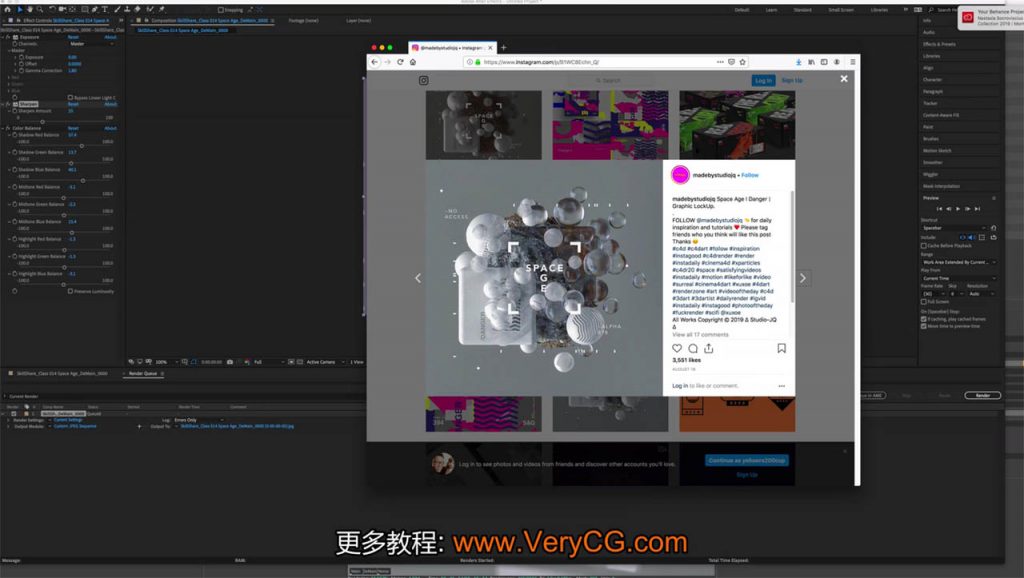Jump to last frame in Preview panel
Screen dimensions: 1024x578
977,209
